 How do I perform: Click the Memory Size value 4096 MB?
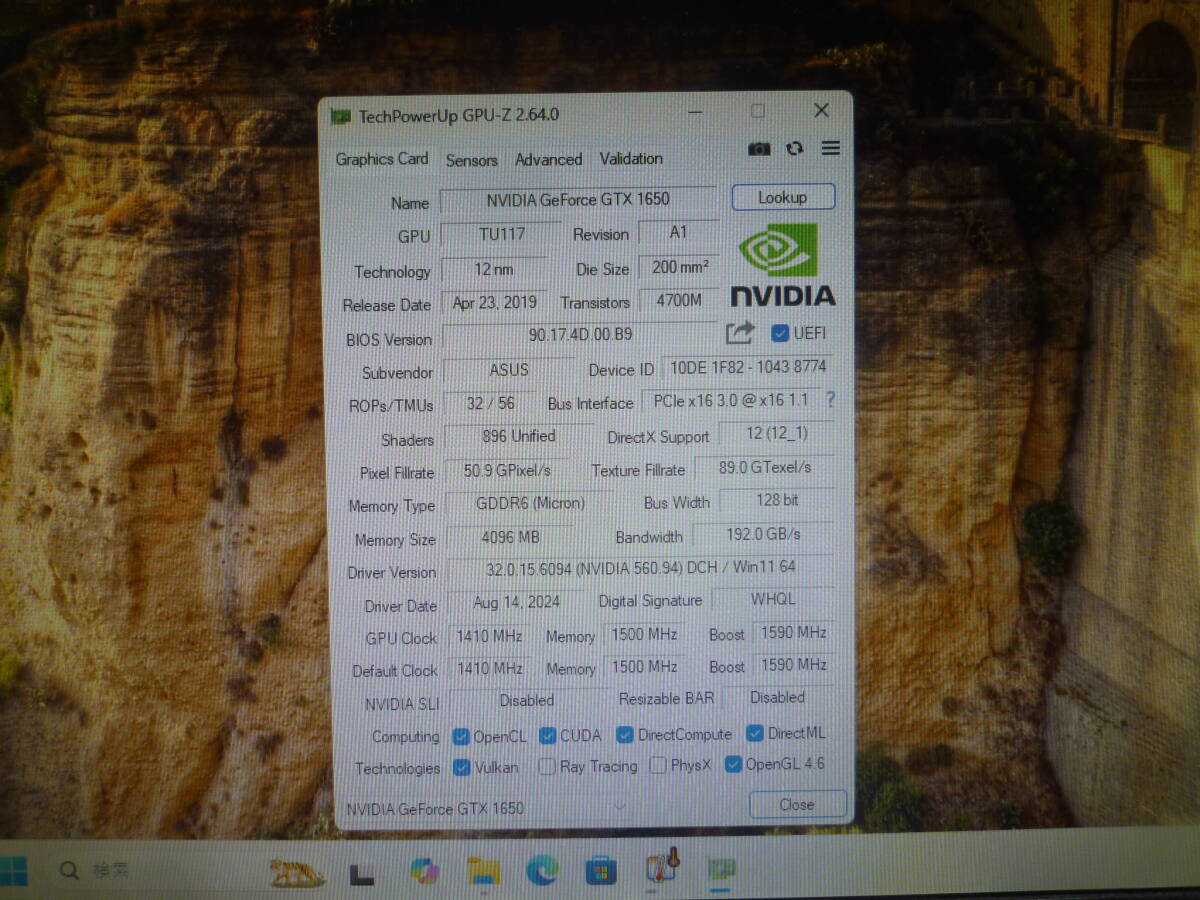click(510, 537)
